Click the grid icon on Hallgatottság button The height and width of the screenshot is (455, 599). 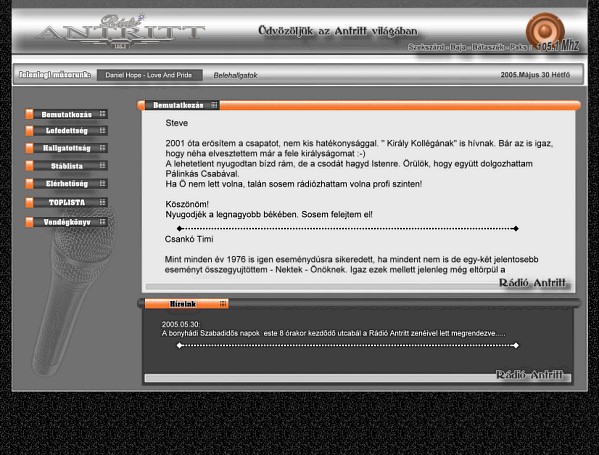pyautogui.click(x=102, y=148)
